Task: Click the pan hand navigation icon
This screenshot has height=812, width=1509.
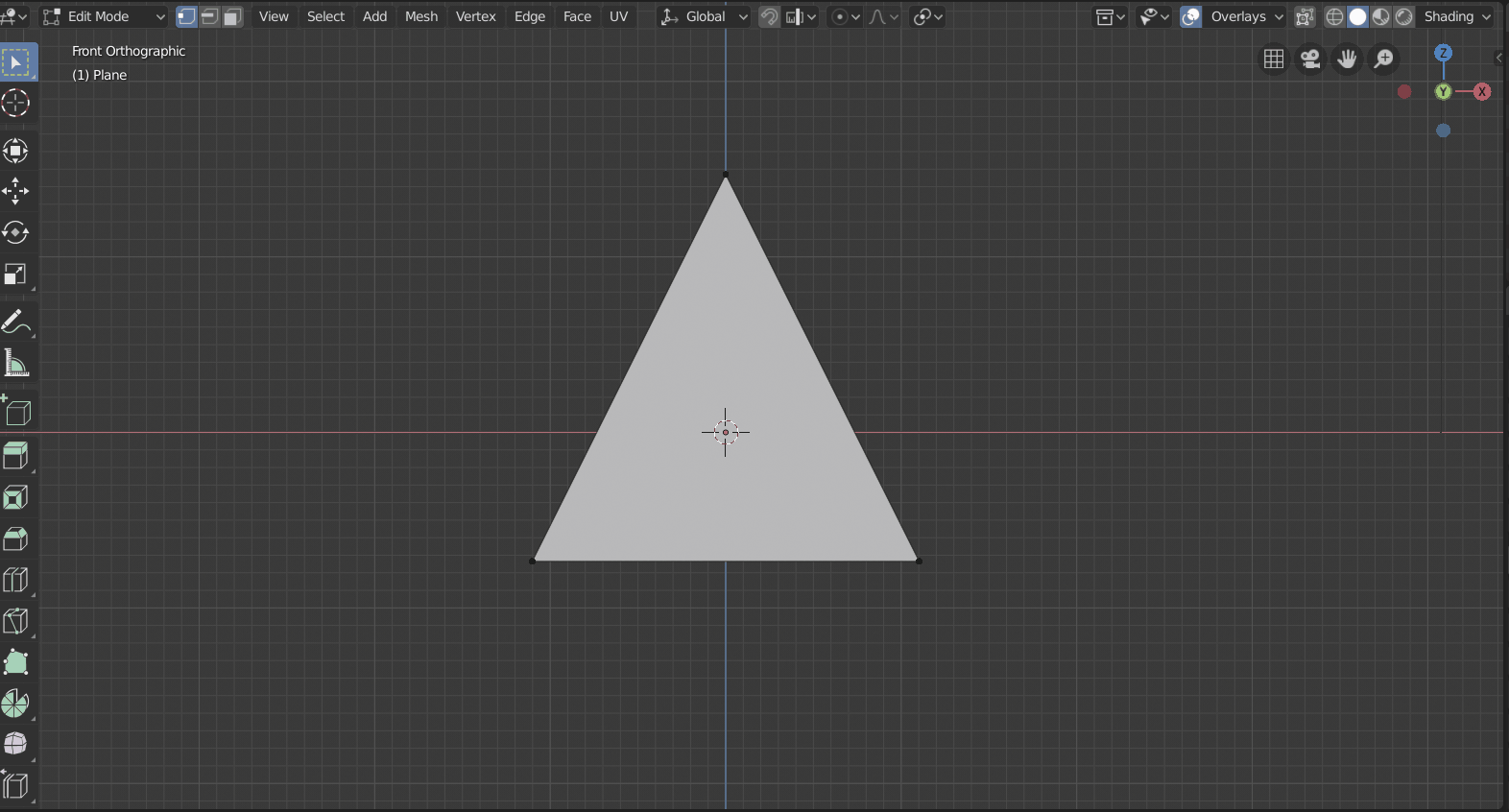Action: coord(1347,60)
